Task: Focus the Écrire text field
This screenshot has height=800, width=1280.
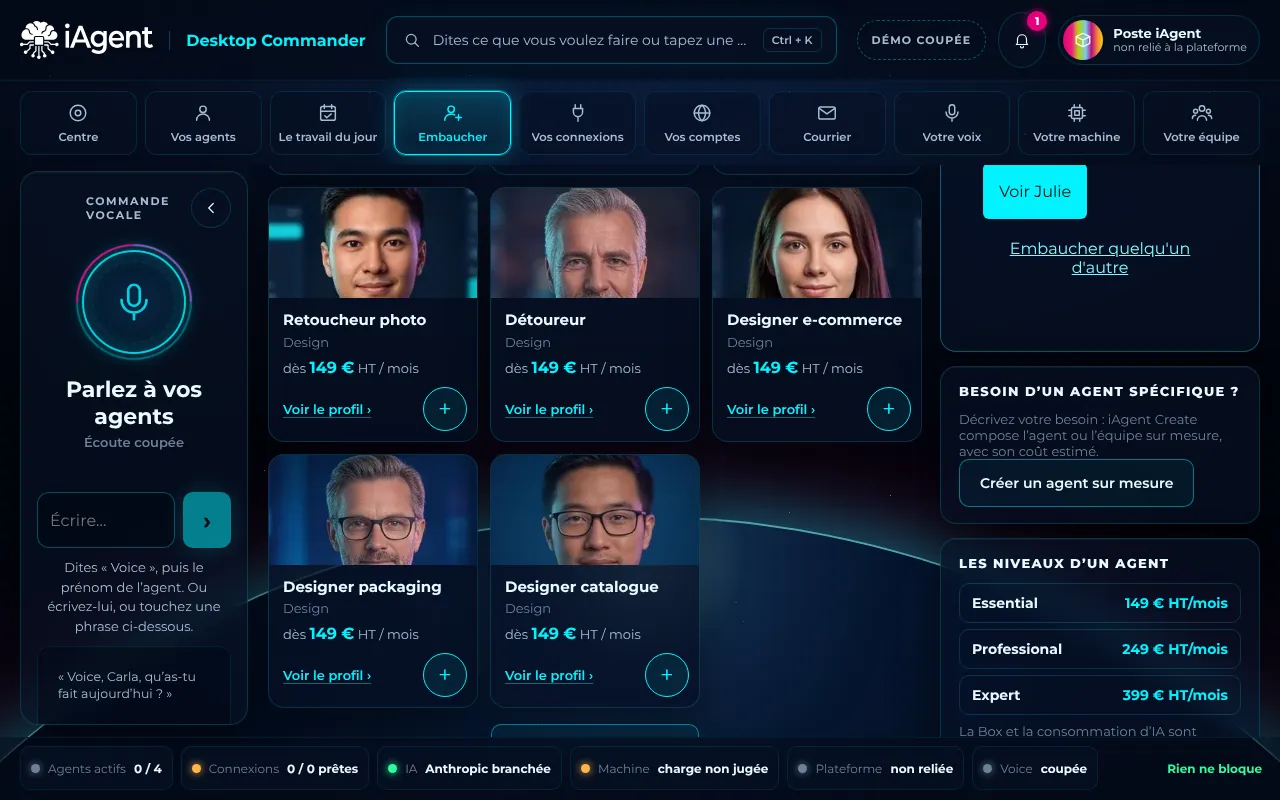Action: coord(106,520)
